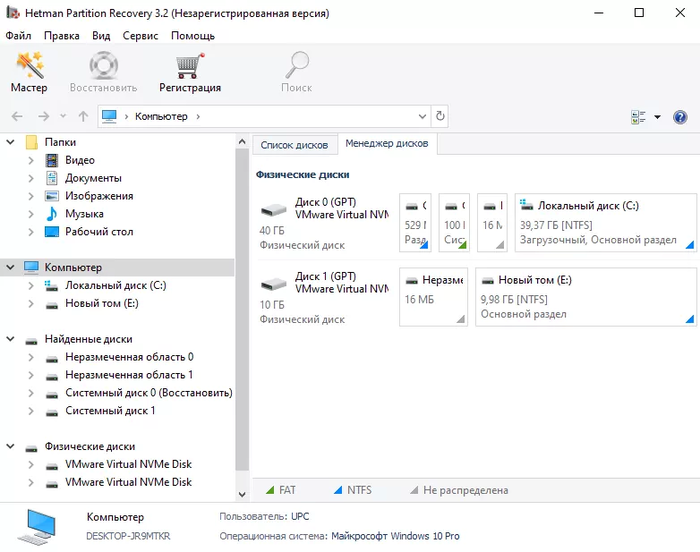Screen dimensions: 700x552
Task: Click the view mode icon at top right
Action: (639, 117)
